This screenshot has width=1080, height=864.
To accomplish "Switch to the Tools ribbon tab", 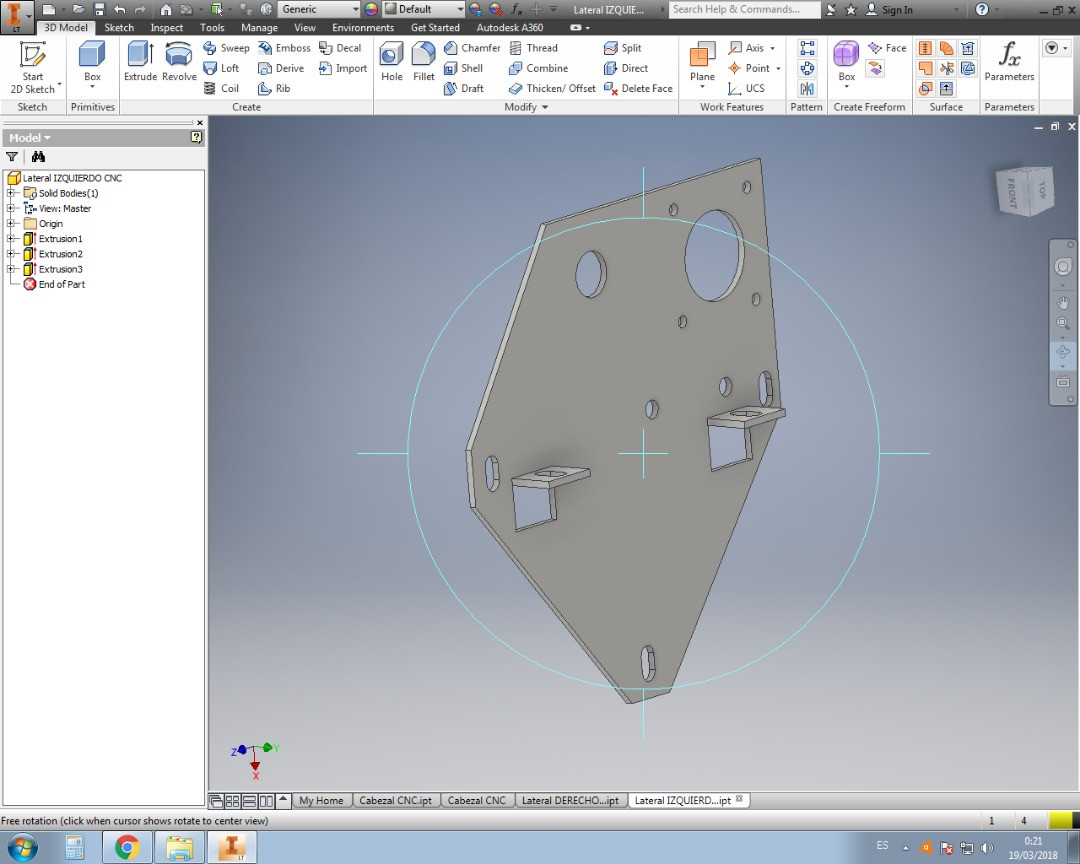I will [x=212, y=28].
